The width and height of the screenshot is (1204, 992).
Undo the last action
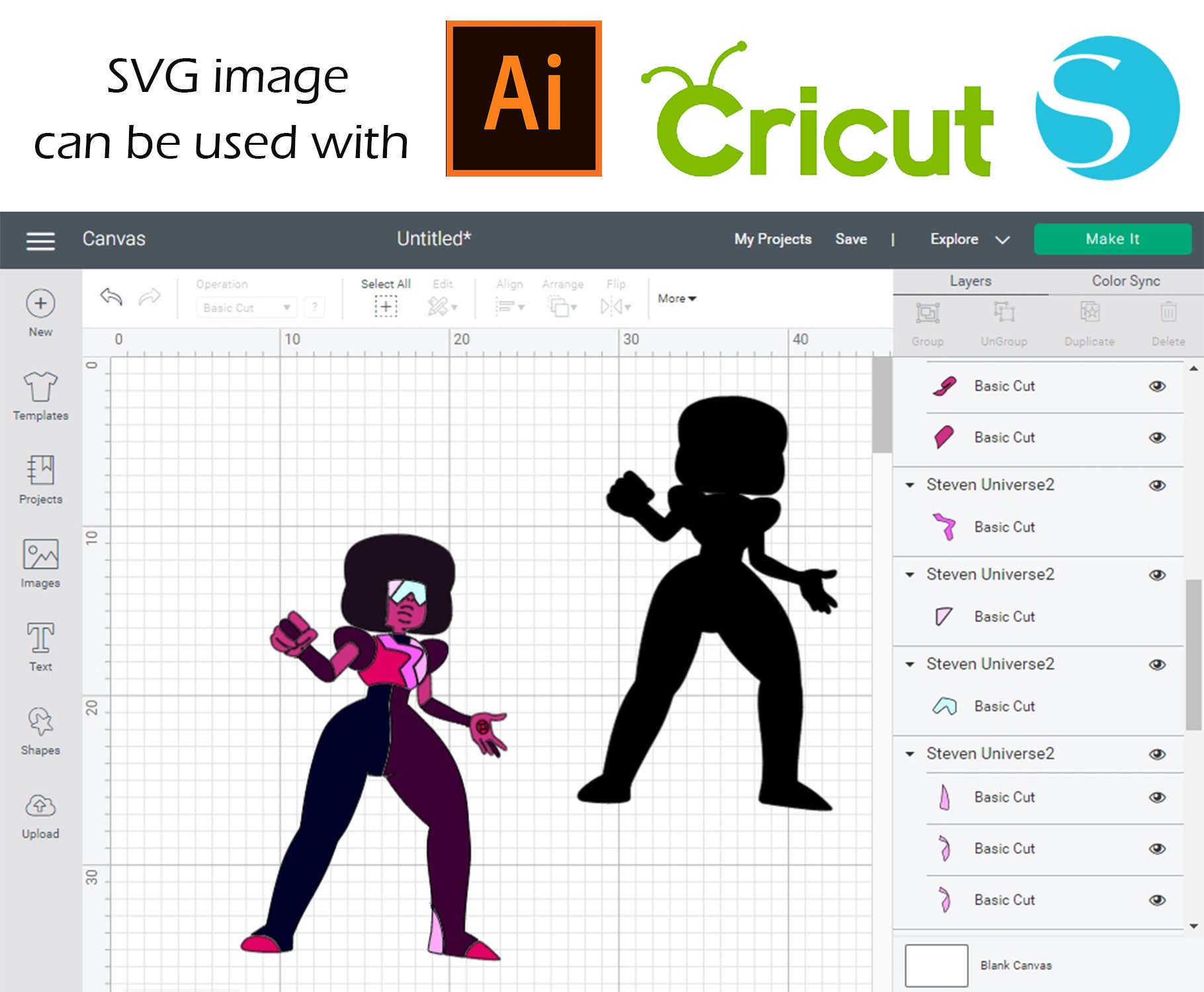111,297
